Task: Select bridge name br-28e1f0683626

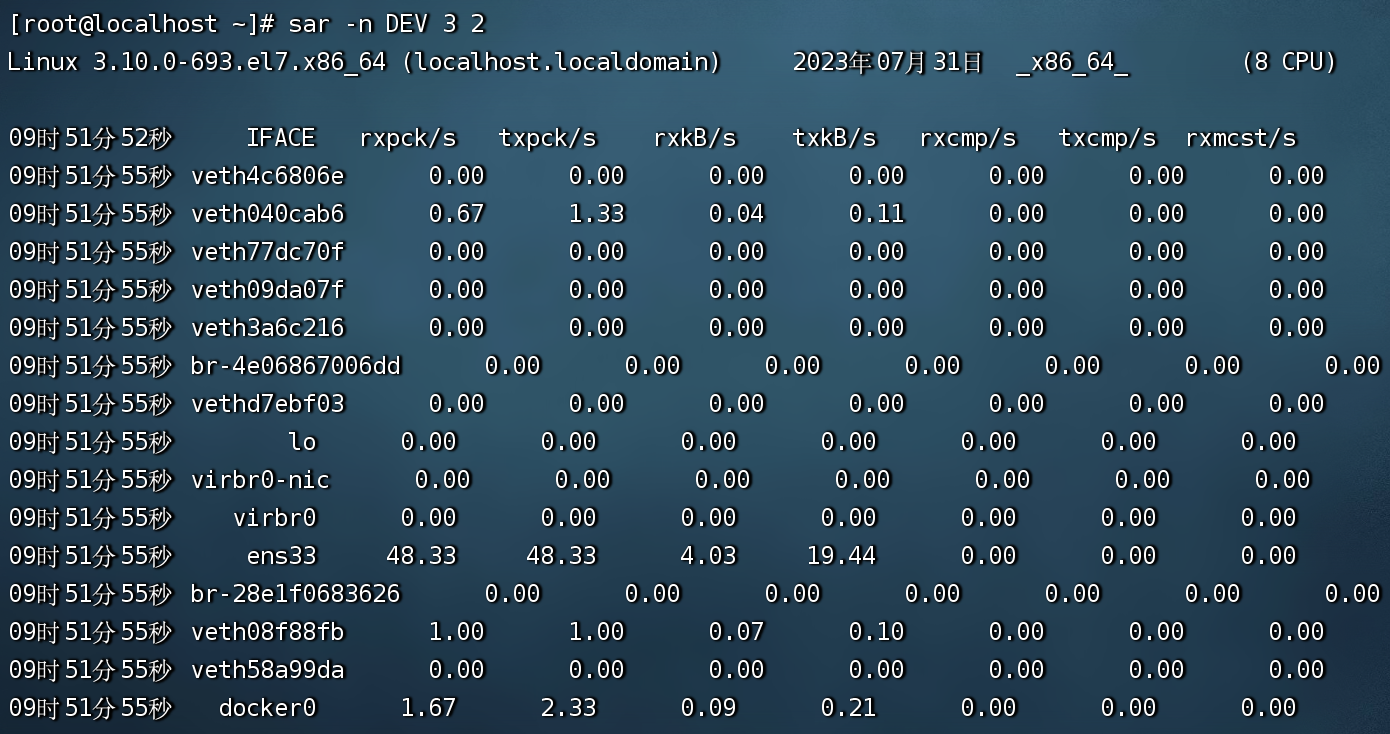Action: click(296, 594)
